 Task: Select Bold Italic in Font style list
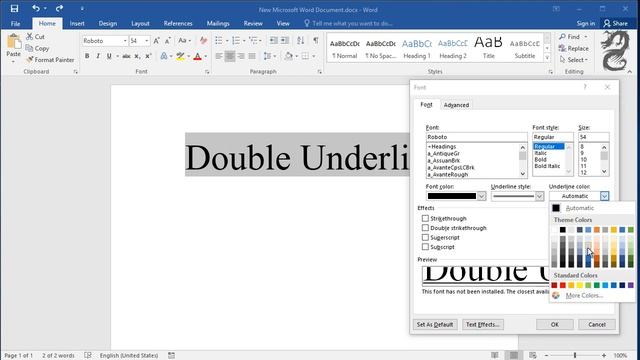547,166
